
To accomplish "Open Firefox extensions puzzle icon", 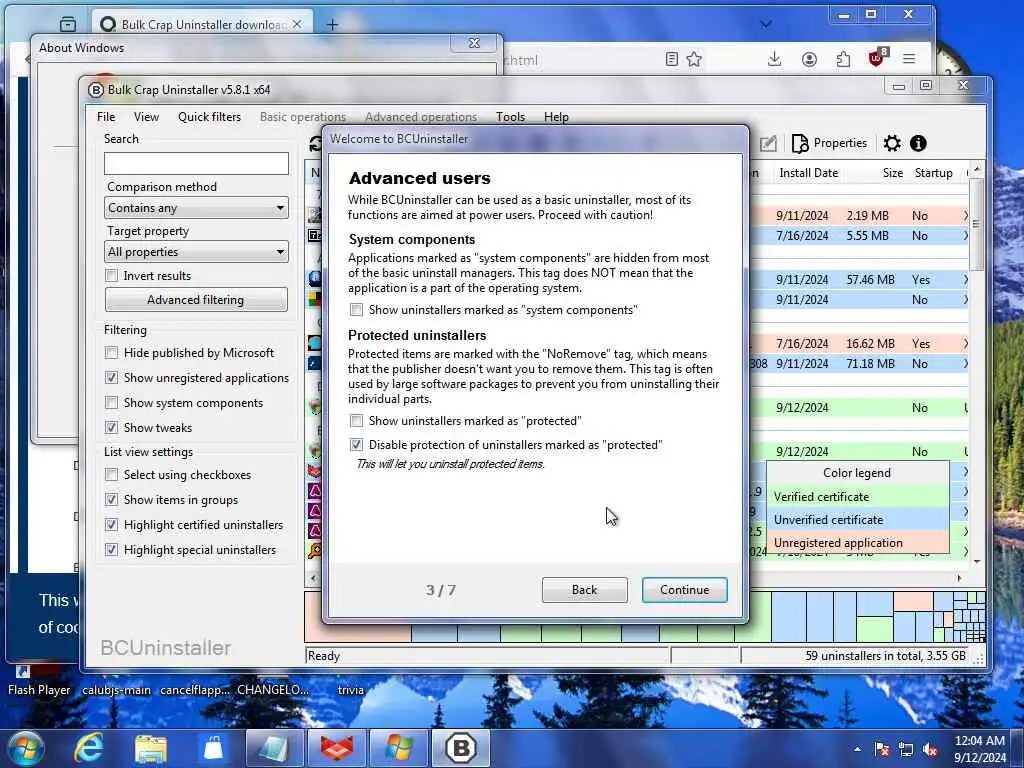I will [x=843, y=59].
